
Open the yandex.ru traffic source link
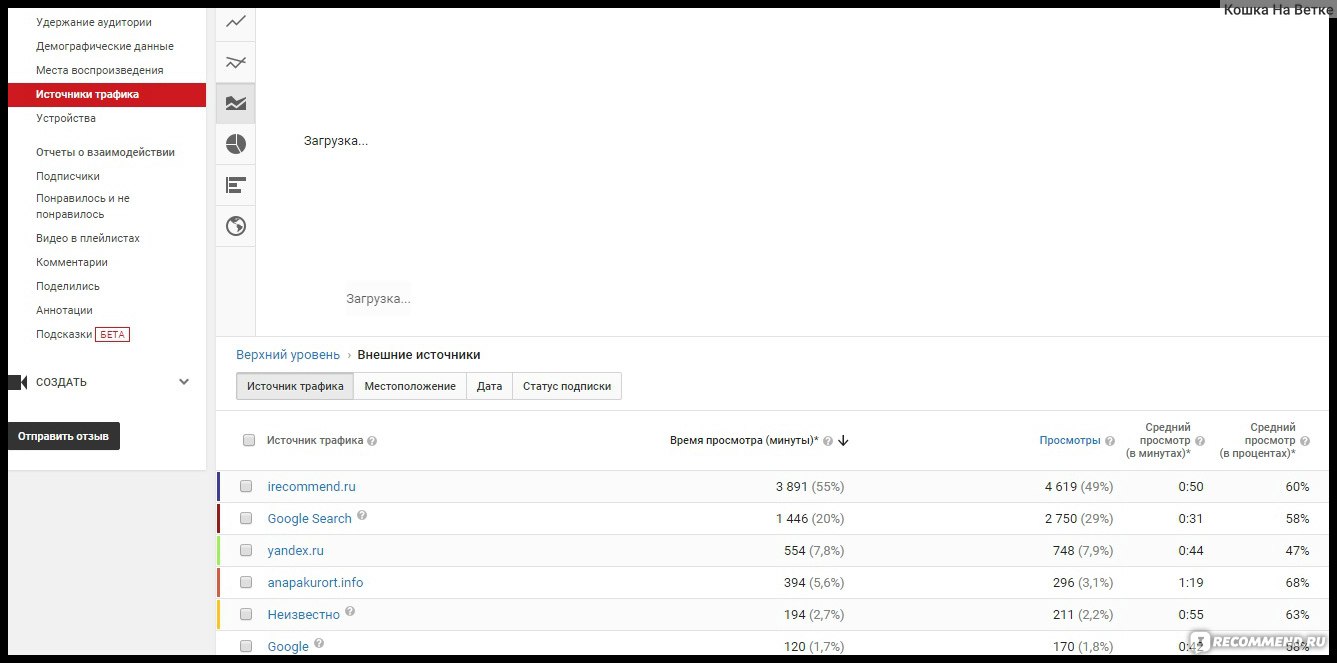(x=296, y=551)
